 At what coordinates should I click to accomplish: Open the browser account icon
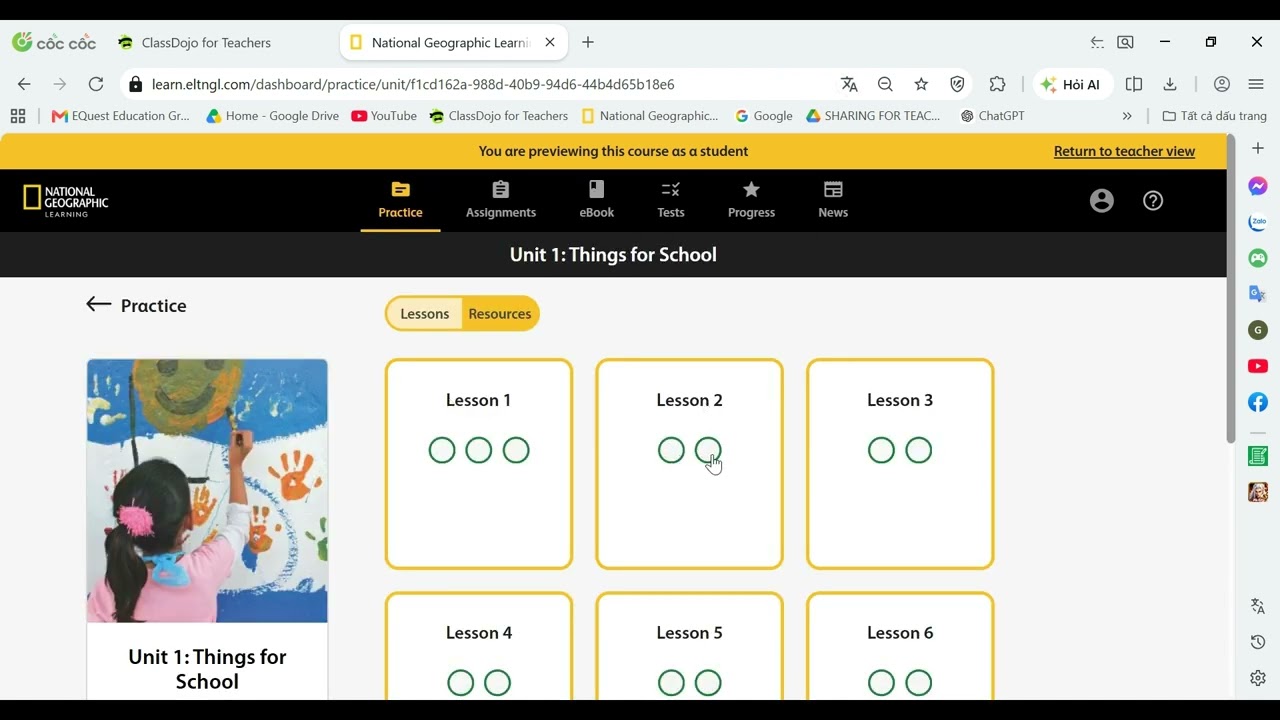coord(1222,84)
